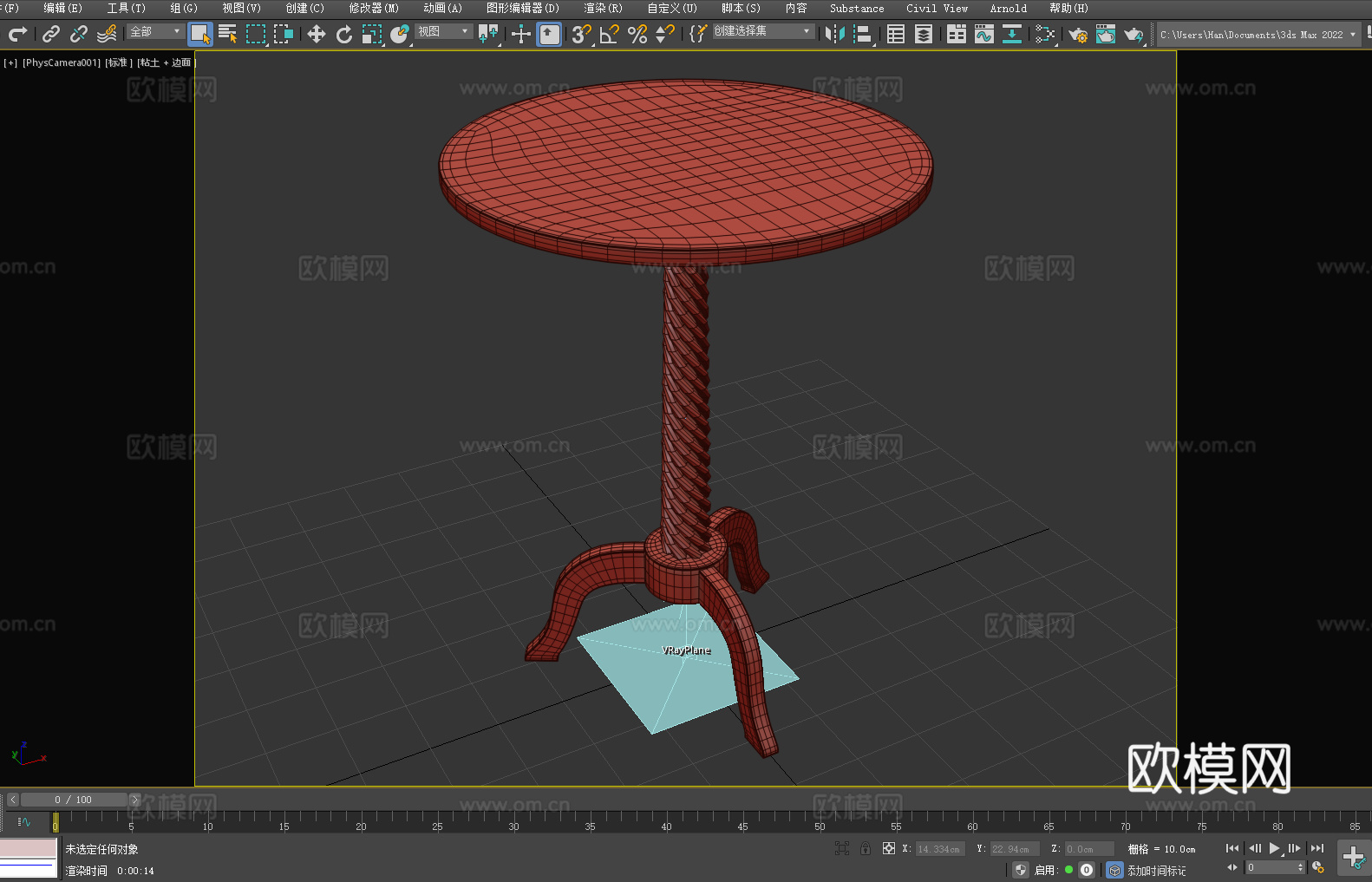Screen dimensions: 1372x882
Task: Toggle Angle Snap in toolbar
Action: (x=610, y=35)
